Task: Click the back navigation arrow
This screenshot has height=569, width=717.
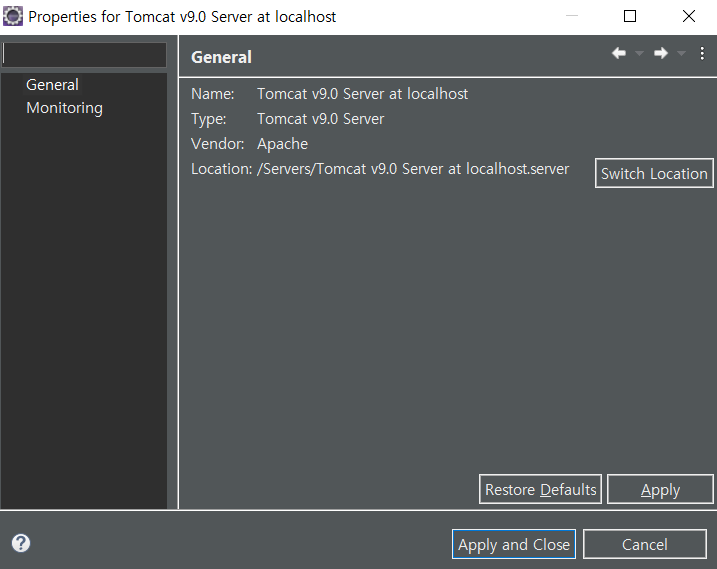Action: click(x=619, y=53)
